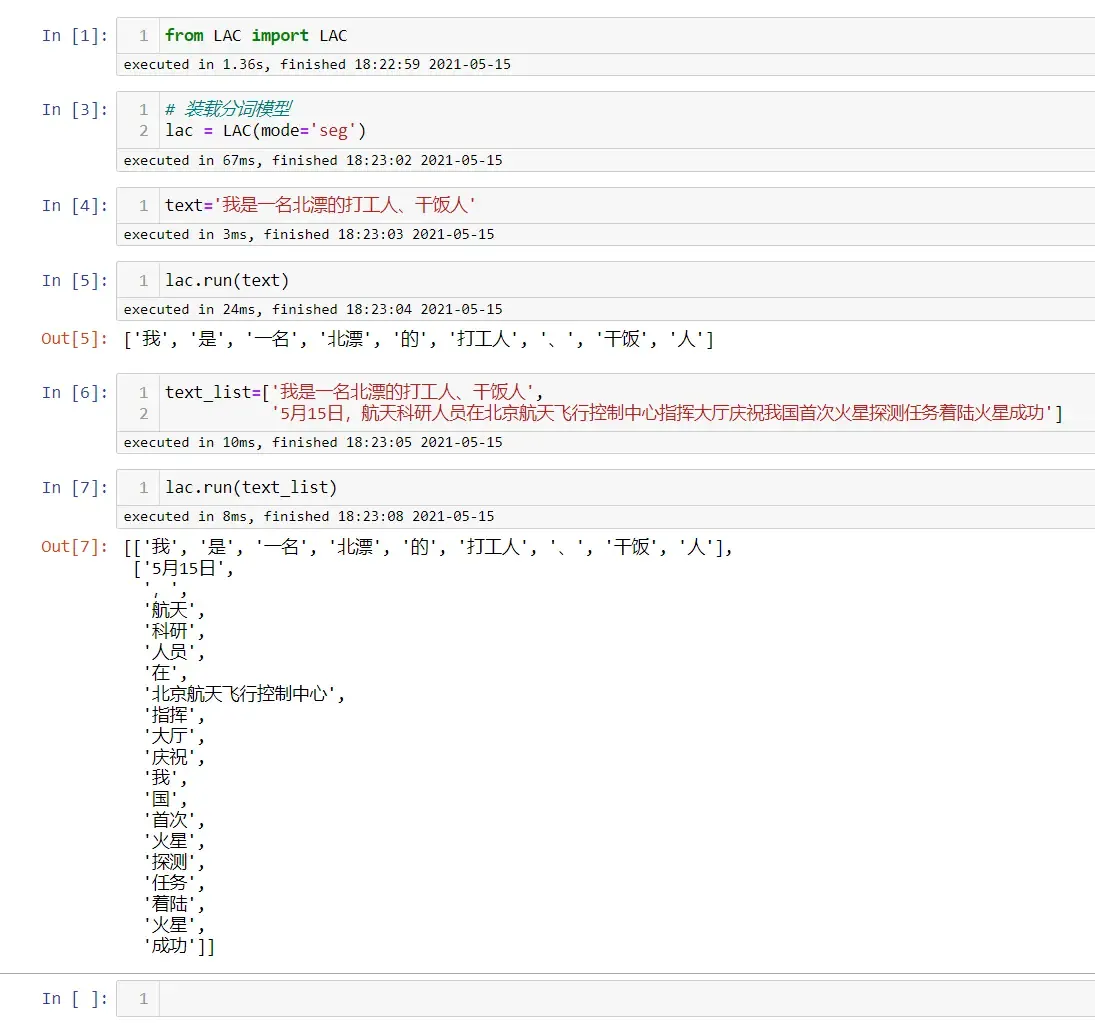The image size is (1095, 1023).
Task: Click '庆祝' token in output
Action: coord(170,757)
